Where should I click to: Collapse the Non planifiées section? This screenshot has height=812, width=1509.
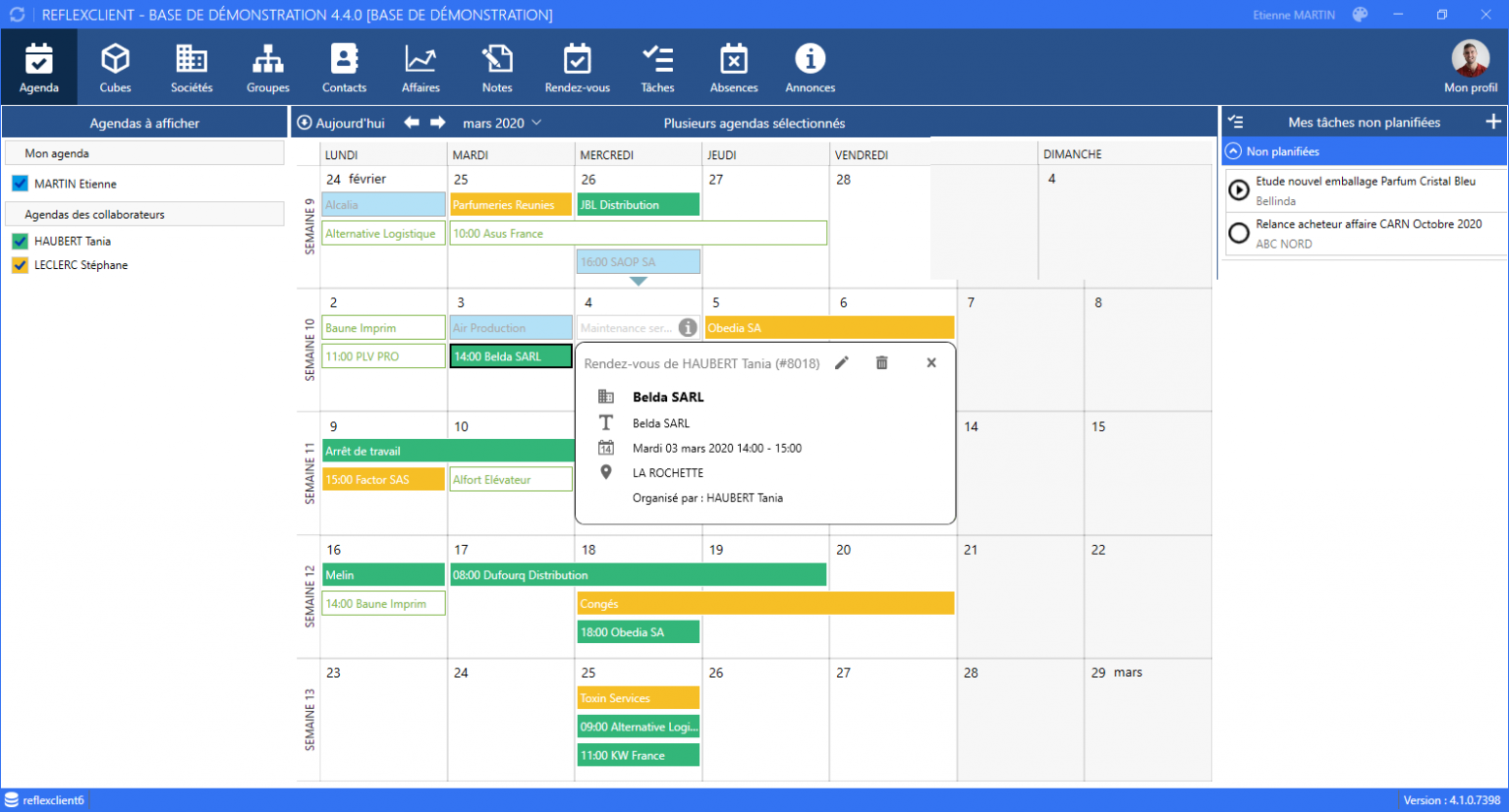pos(1234,151)
